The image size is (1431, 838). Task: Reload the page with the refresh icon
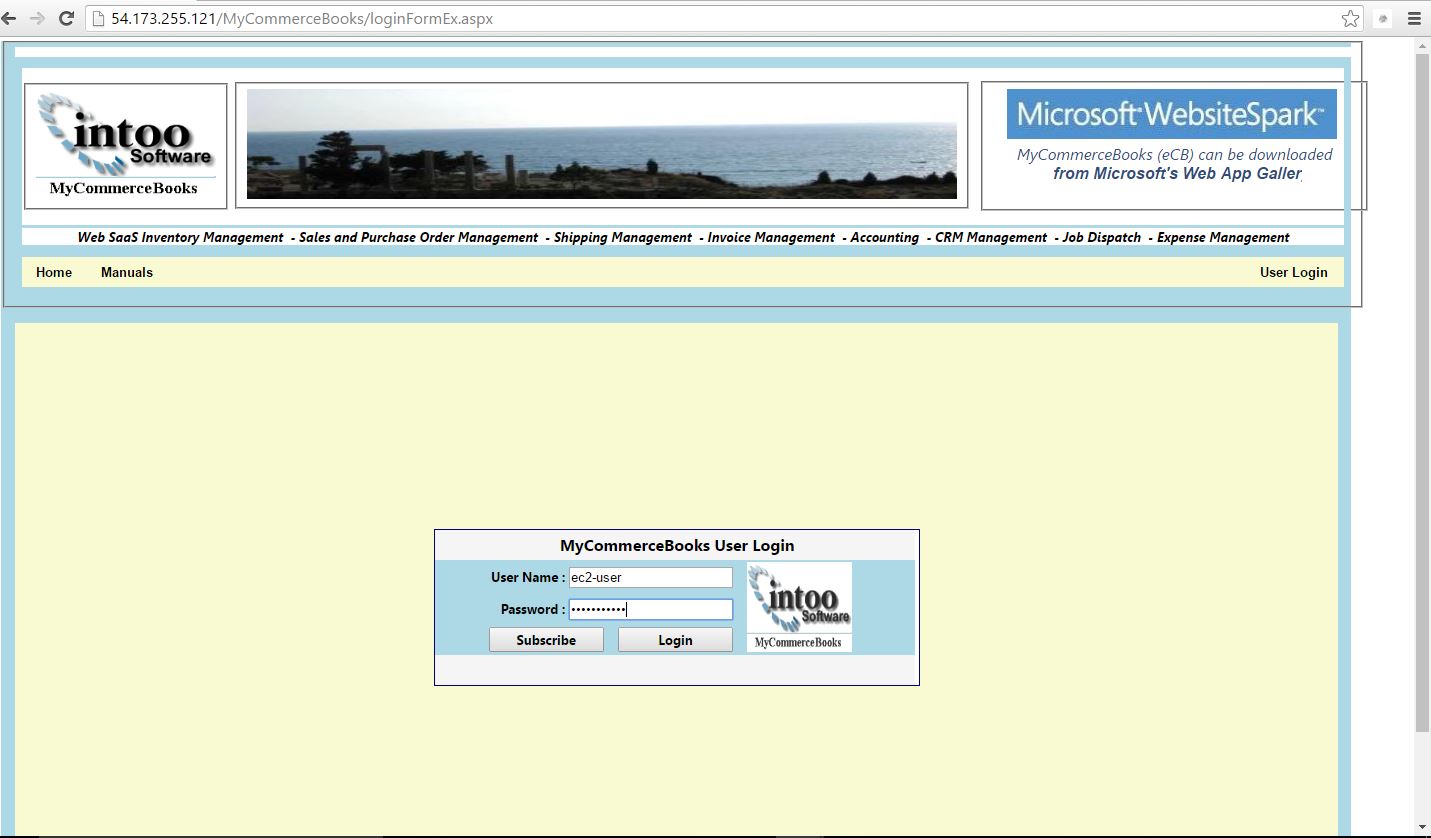(66, 19)
